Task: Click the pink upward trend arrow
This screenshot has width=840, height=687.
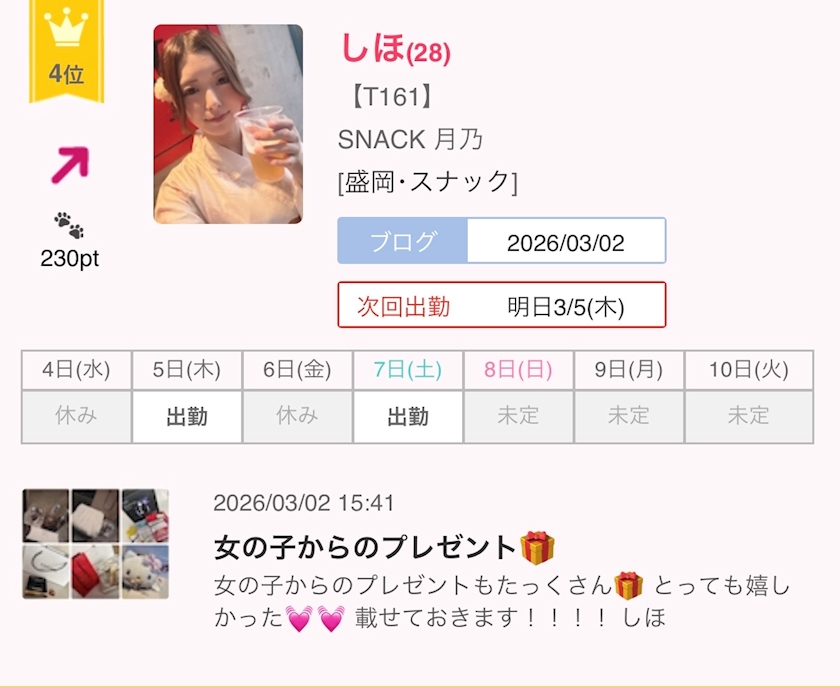Action: [70, 165]
